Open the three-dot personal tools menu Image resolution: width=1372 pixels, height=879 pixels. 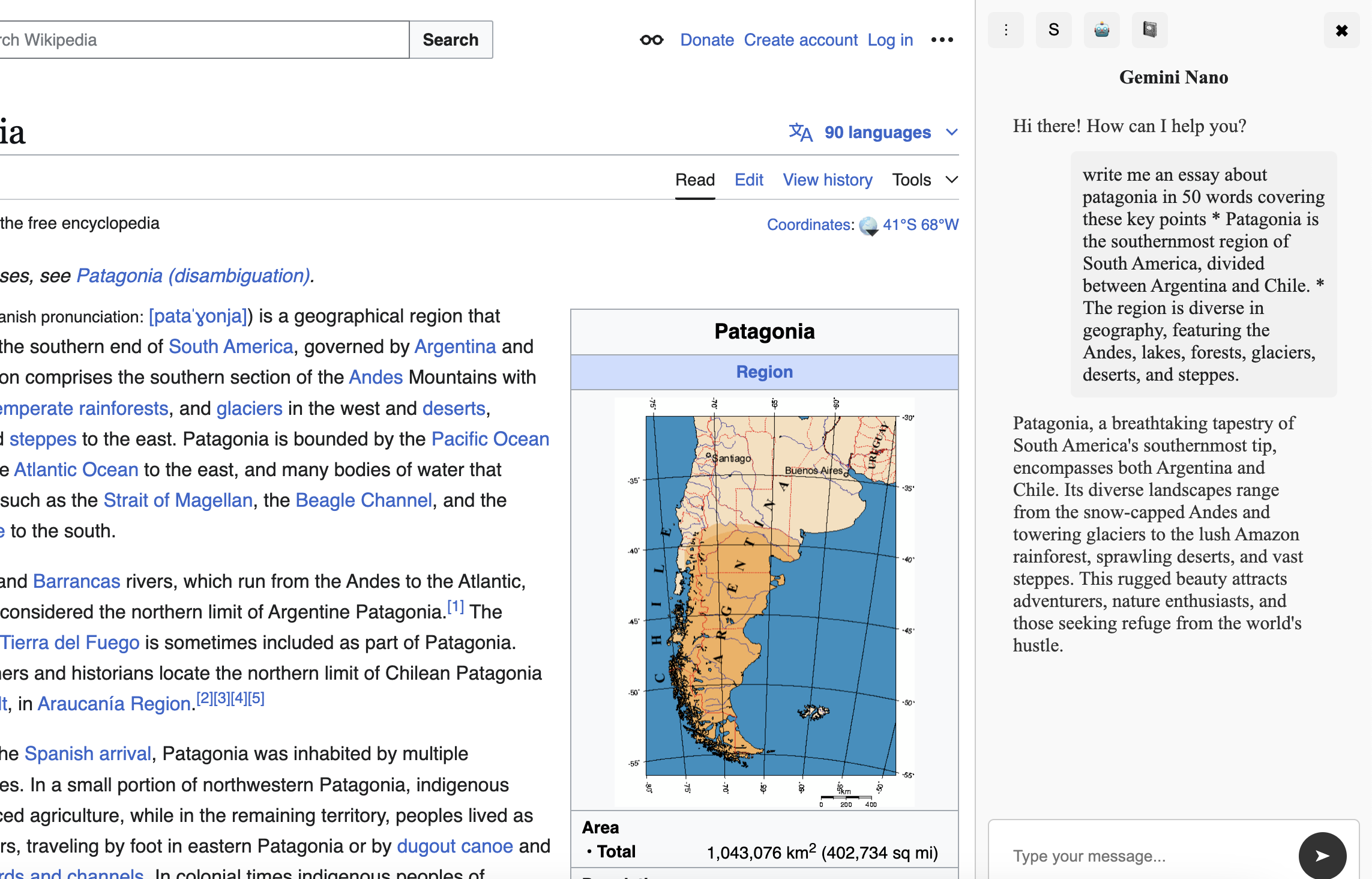(942, 40)
